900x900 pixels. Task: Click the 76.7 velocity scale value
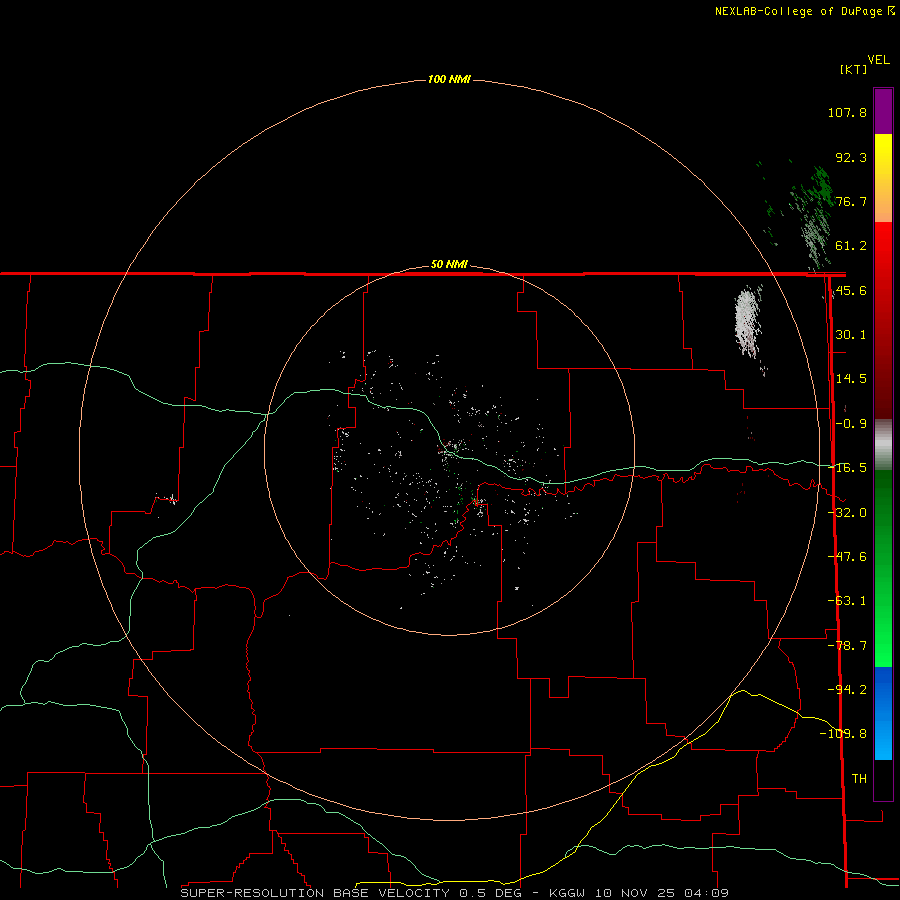tap(851, 201)
